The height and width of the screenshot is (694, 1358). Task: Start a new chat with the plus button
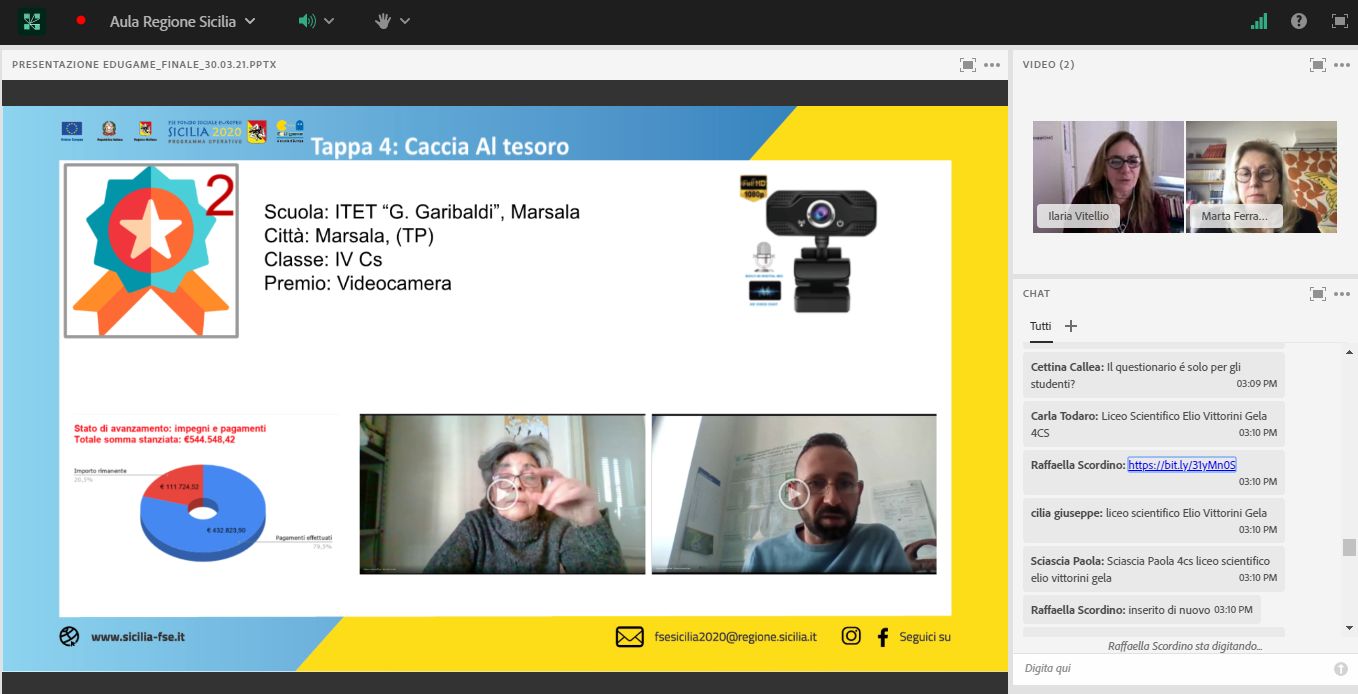pyautogui.click(x=1070, y=326)
